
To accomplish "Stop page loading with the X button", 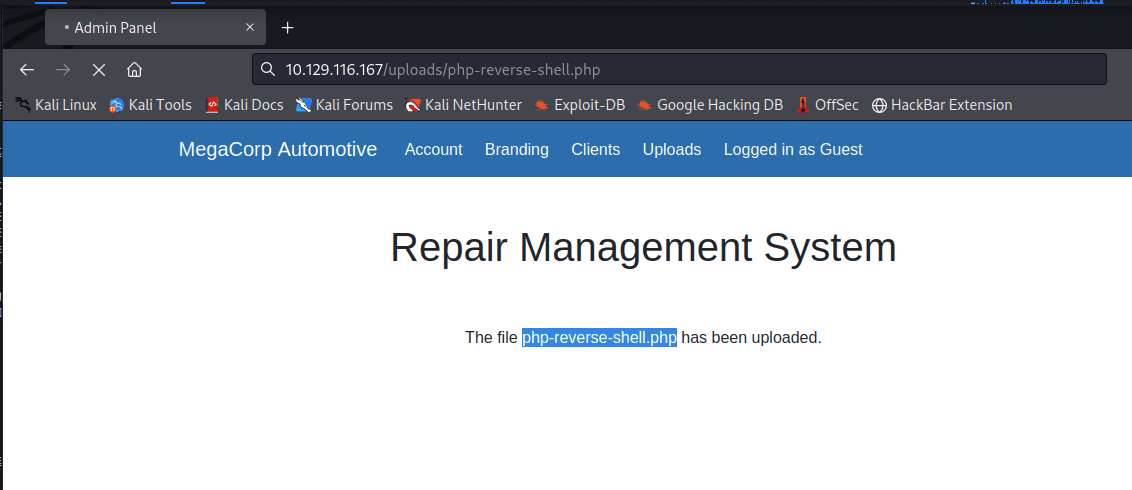I will (x=98, y=70).
